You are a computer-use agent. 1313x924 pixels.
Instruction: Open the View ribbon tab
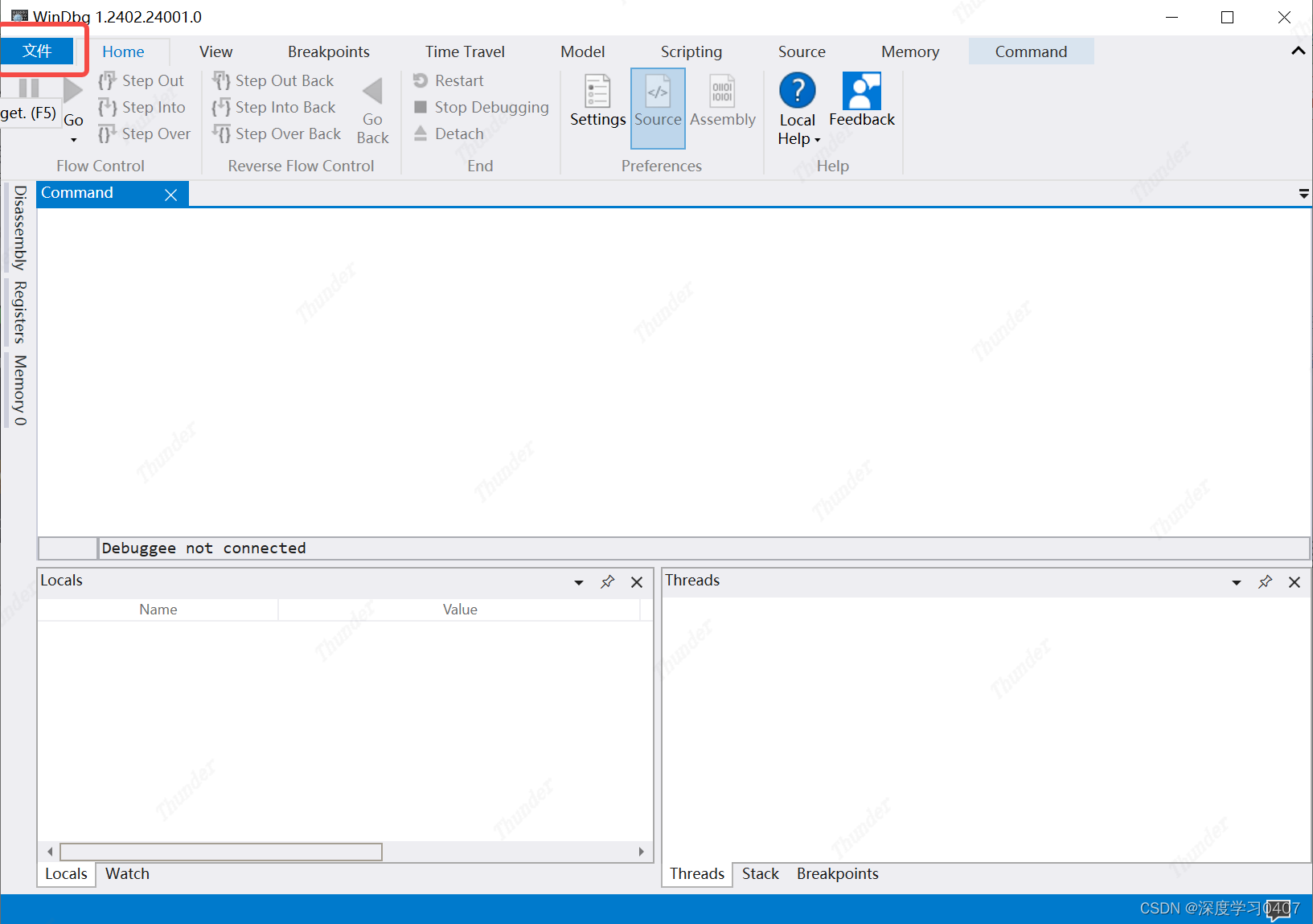215,51
